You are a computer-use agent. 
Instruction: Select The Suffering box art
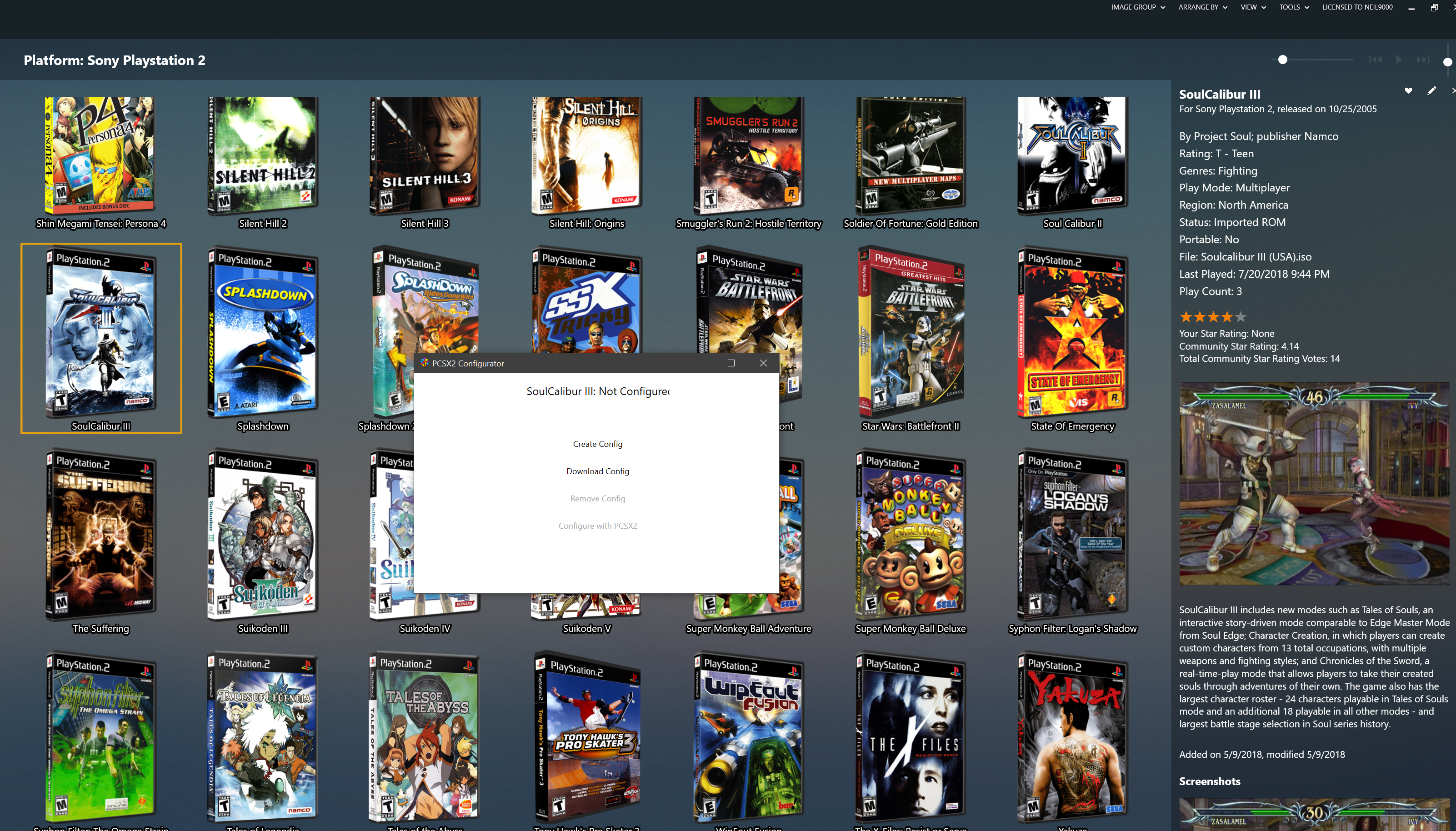(100, 535)
